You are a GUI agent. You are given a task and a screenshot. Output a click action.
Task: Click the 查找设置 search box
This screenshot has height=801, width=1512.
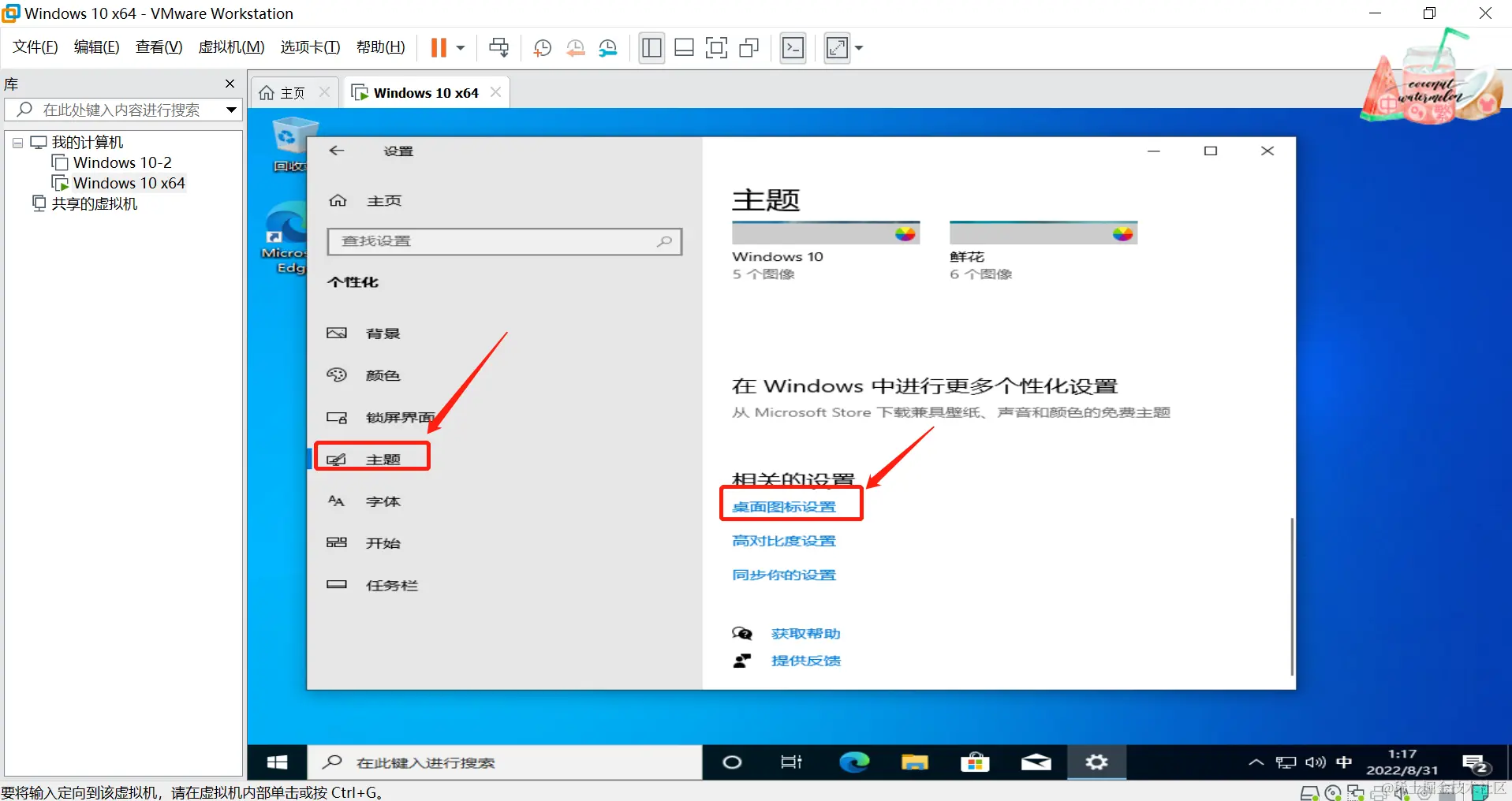click(504, 241)
